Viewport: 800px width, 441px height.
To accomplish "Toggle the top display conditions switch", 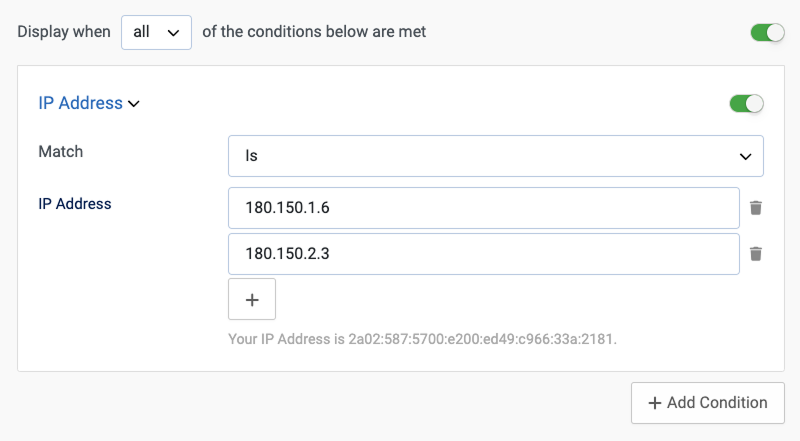I will [768, 33].
